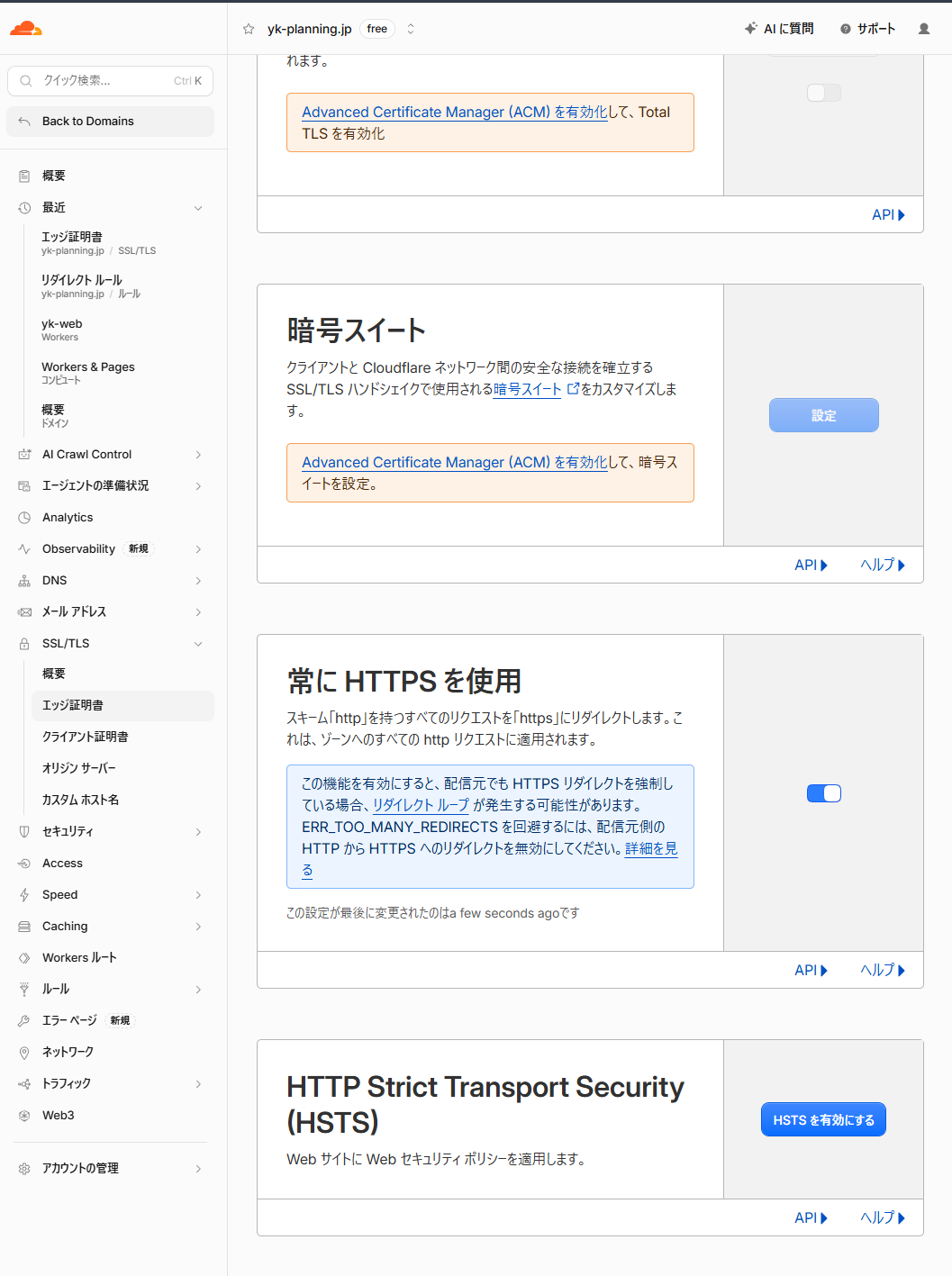Image resolution: width=952 pixels, height=1276 pixels.
Task: Click the quick search magnifier icon
Action: pyautogui.click(x=26, y=80)
